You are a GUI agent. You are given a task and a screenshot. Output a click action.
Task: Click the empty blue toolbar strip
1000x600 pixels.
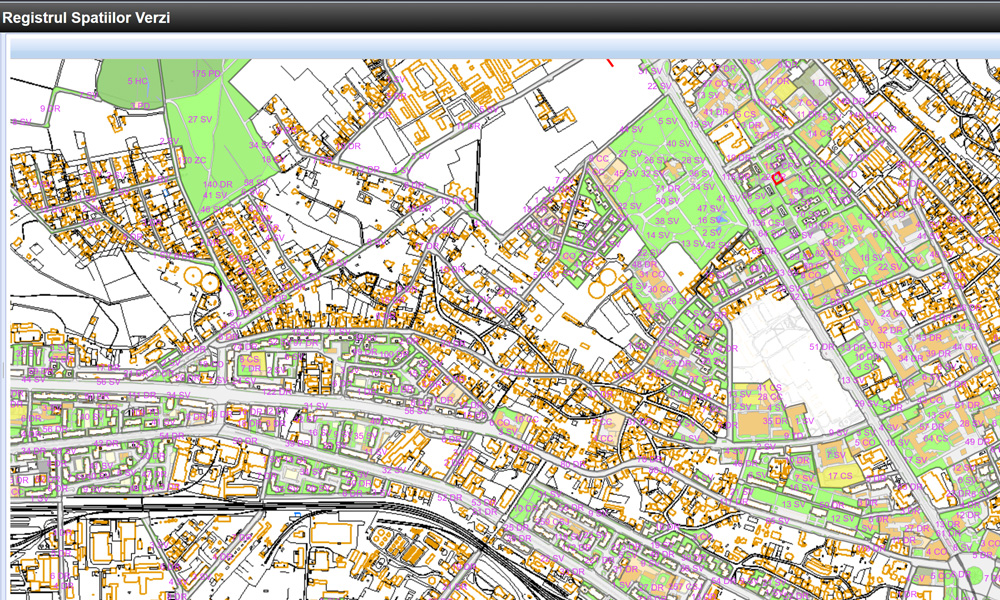click(x=500, y=47)
